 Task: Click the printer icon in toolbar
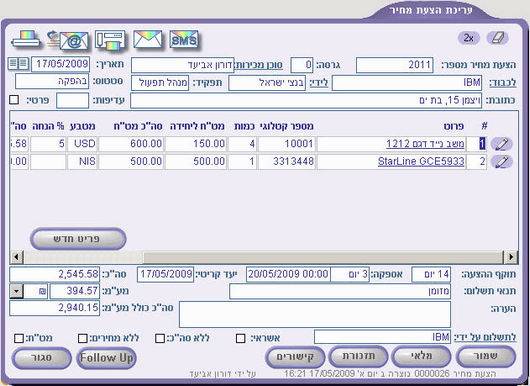[26, 40]
